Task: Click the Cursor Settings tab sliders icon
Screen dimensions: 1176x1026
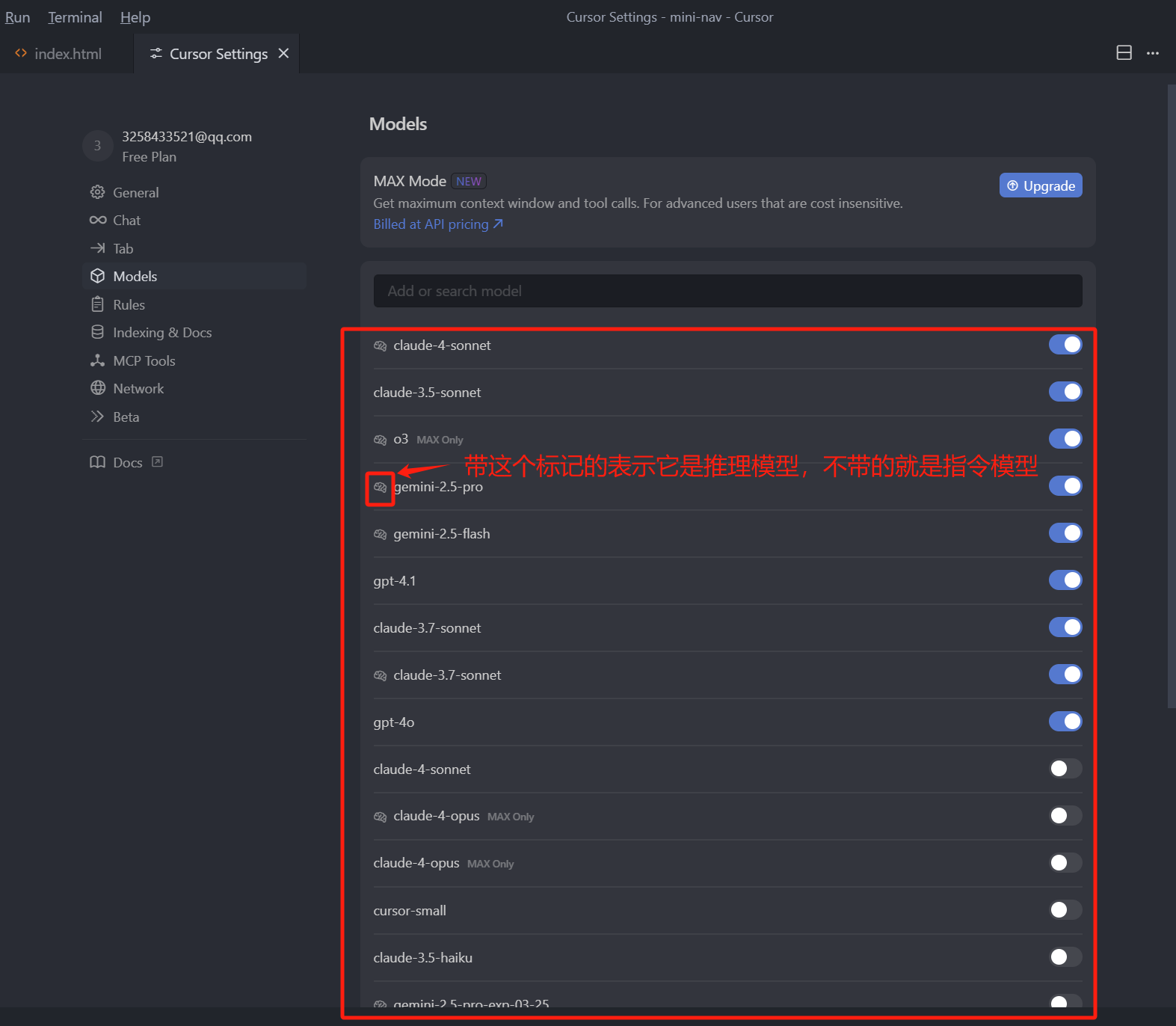Action: click(156, 53)
